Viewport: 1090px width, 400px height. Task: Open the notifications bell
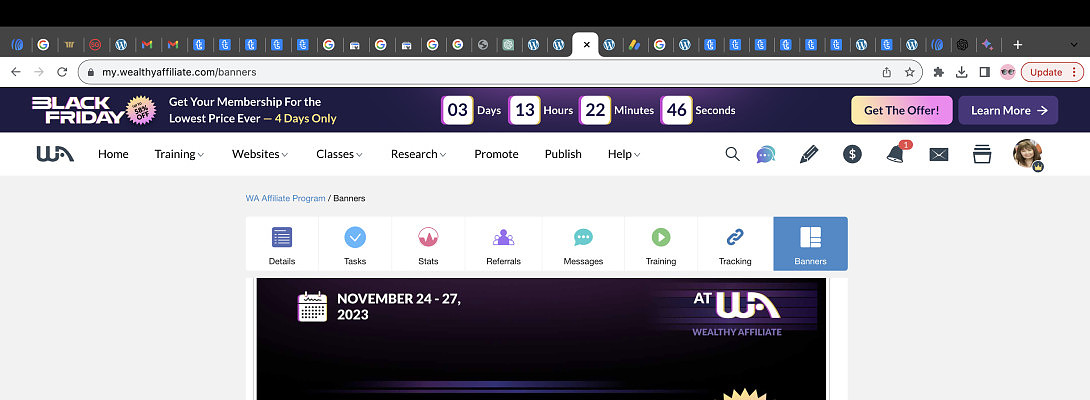895,154
